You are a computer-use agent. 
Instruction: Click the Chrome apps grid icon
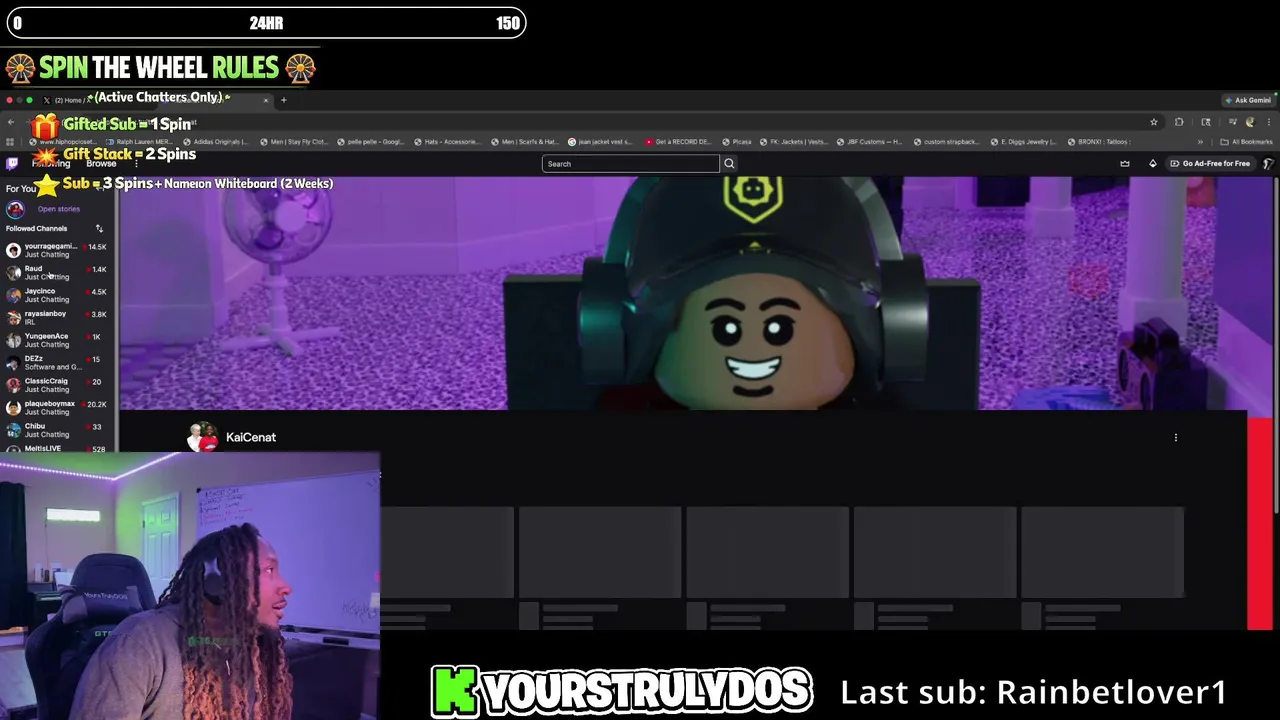tap(10, 142)
